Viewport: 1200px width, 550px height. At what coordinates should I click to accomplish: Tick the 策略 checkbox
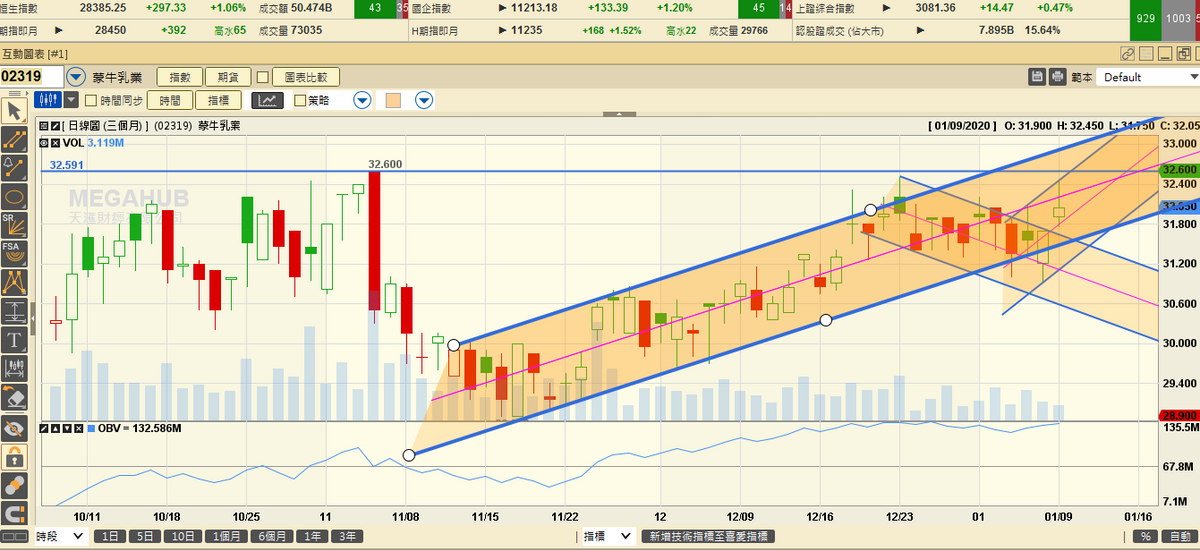click(299, 100)
